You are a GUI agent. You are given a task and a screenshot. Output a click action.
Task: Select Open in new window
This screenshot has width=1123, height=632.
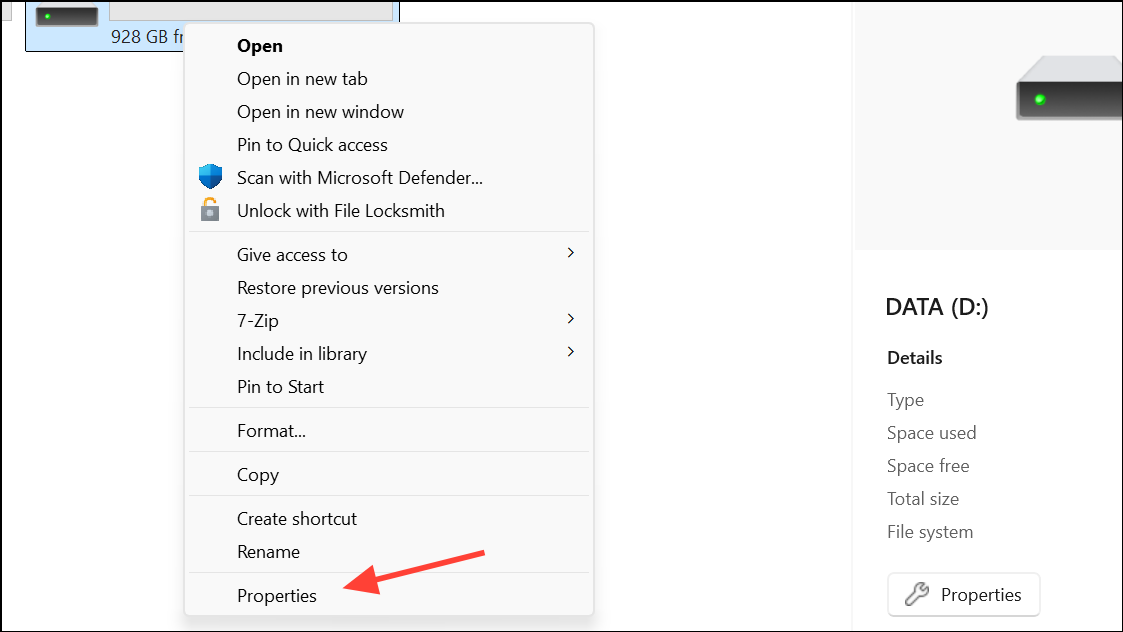click(320, 111)
